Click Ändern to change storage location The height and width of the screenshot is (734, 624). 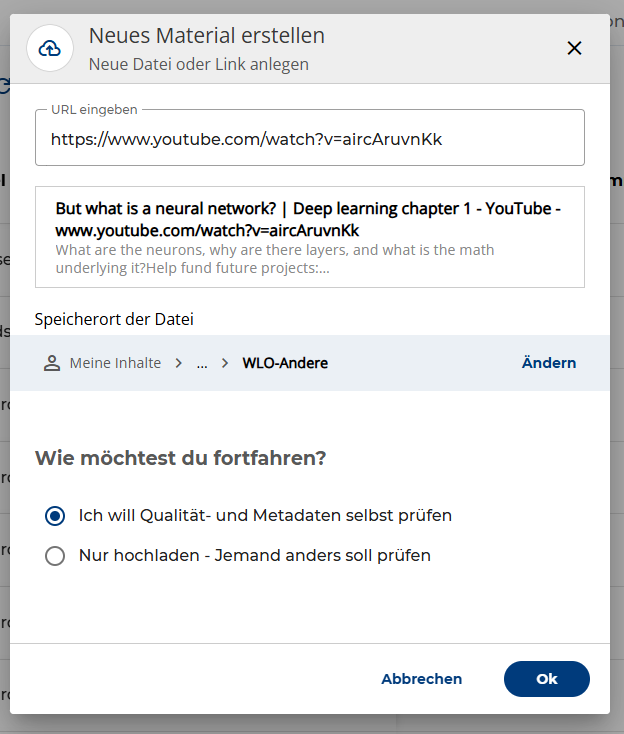549,363
